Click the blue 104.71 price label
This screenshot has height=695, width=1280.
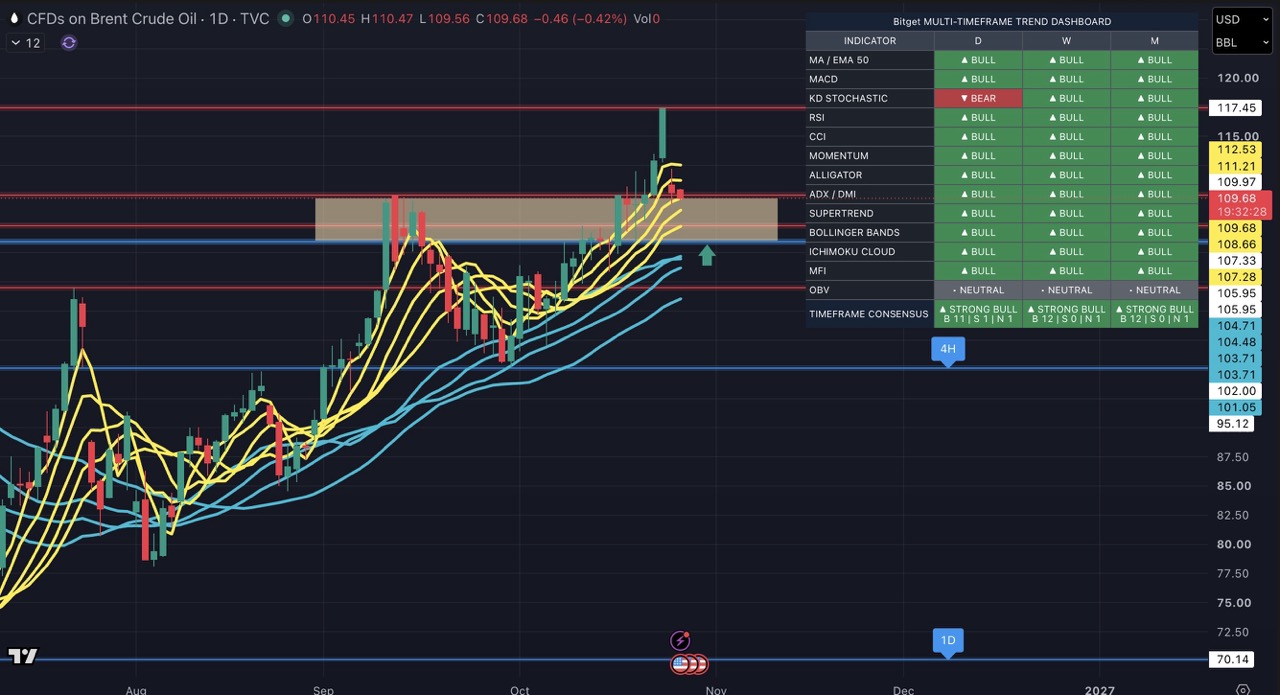point(1237,326)
